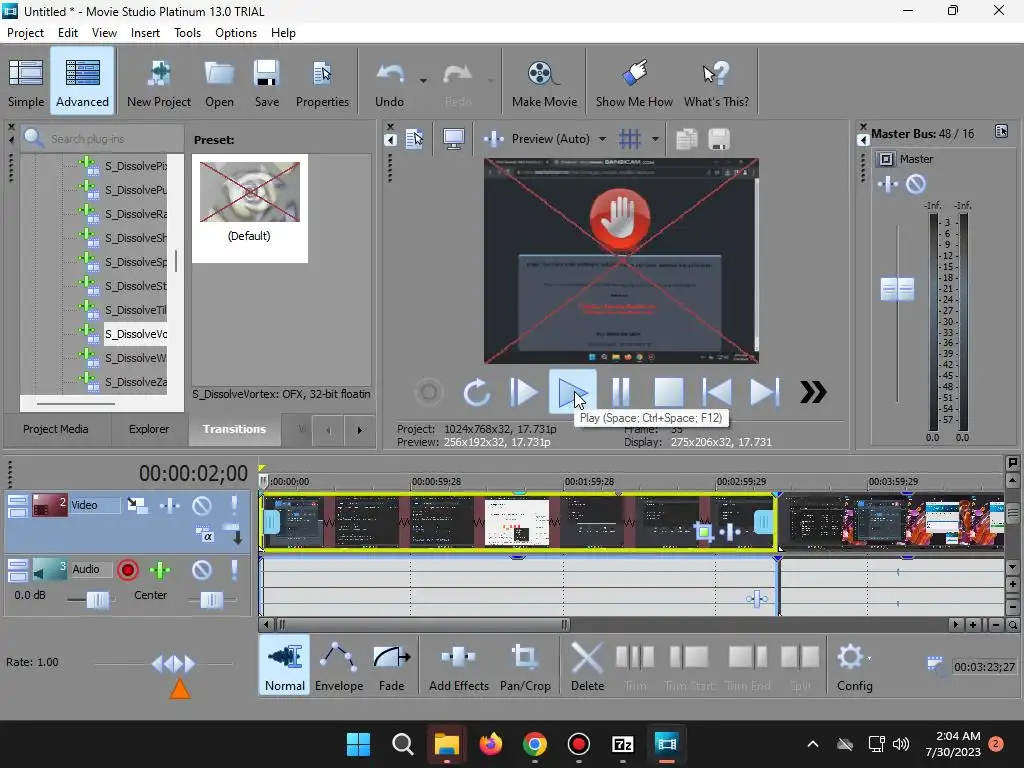
Task: Solo the Audio track
Action: click(234, 570)
